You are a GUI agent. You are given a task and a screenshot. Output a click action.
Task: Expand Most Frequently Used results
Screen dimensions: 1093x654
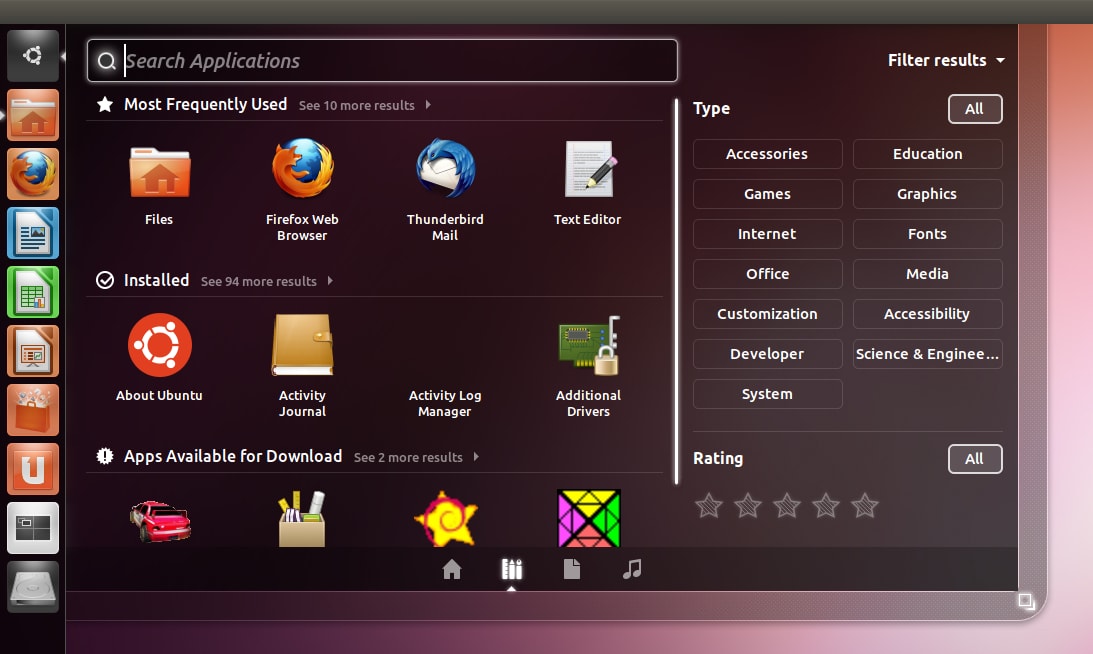(365, 105)
